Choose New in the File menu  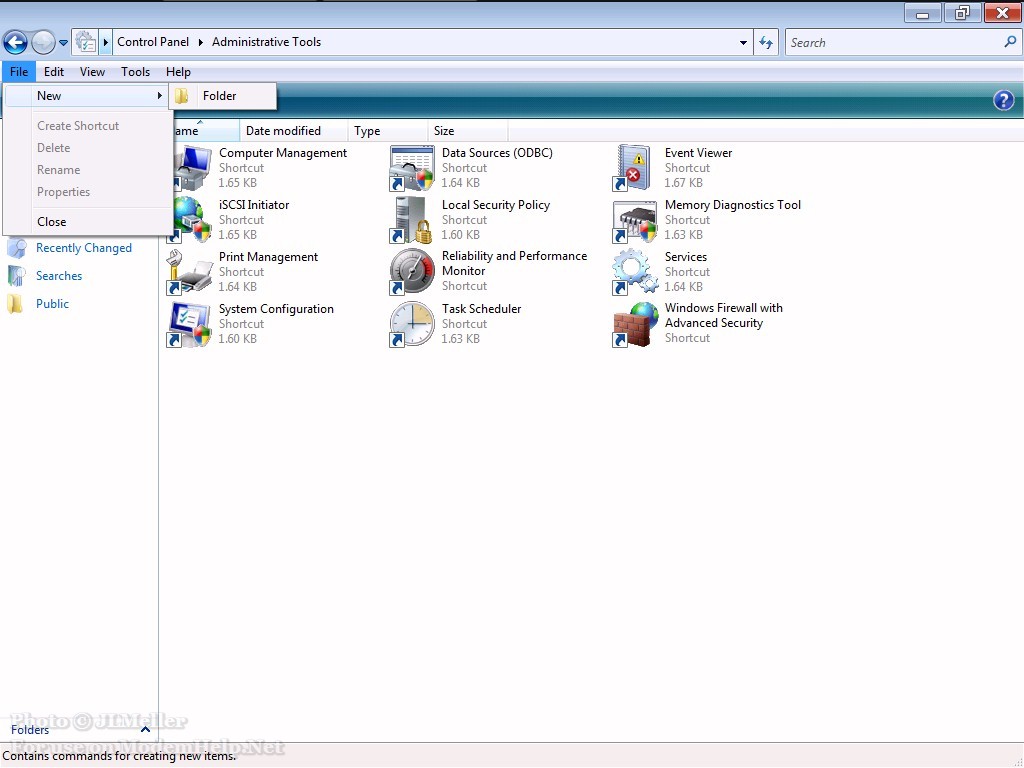pos(88,96)
